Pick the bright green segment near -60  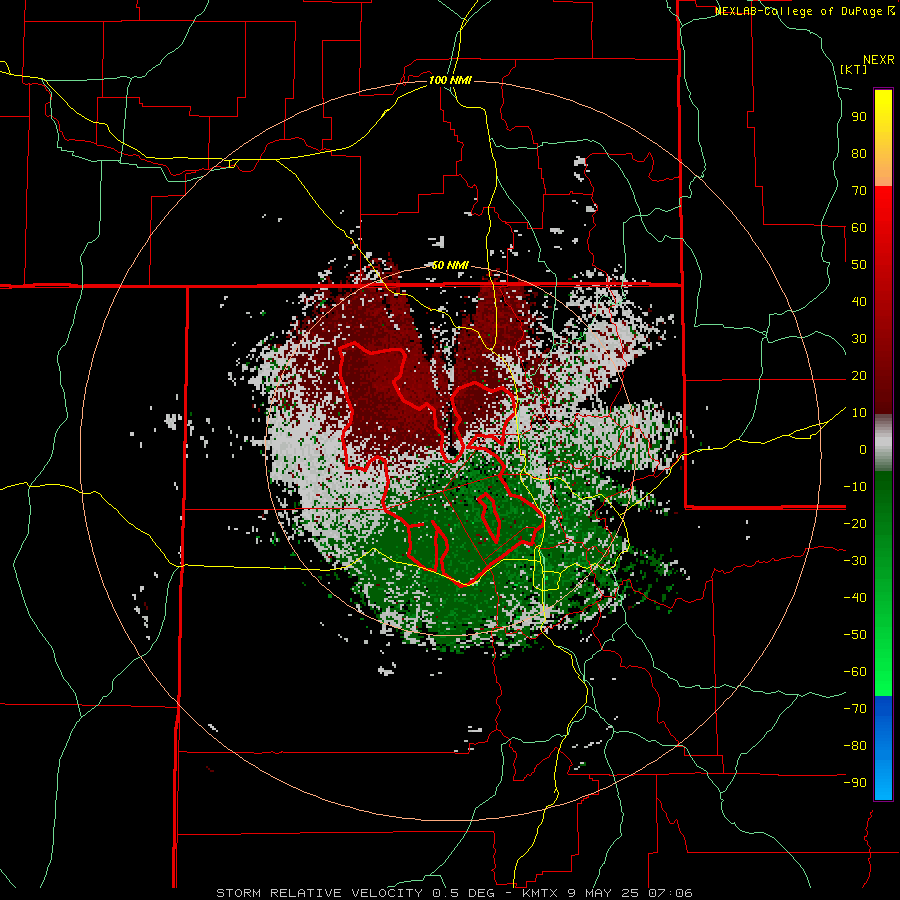point(883,672)
